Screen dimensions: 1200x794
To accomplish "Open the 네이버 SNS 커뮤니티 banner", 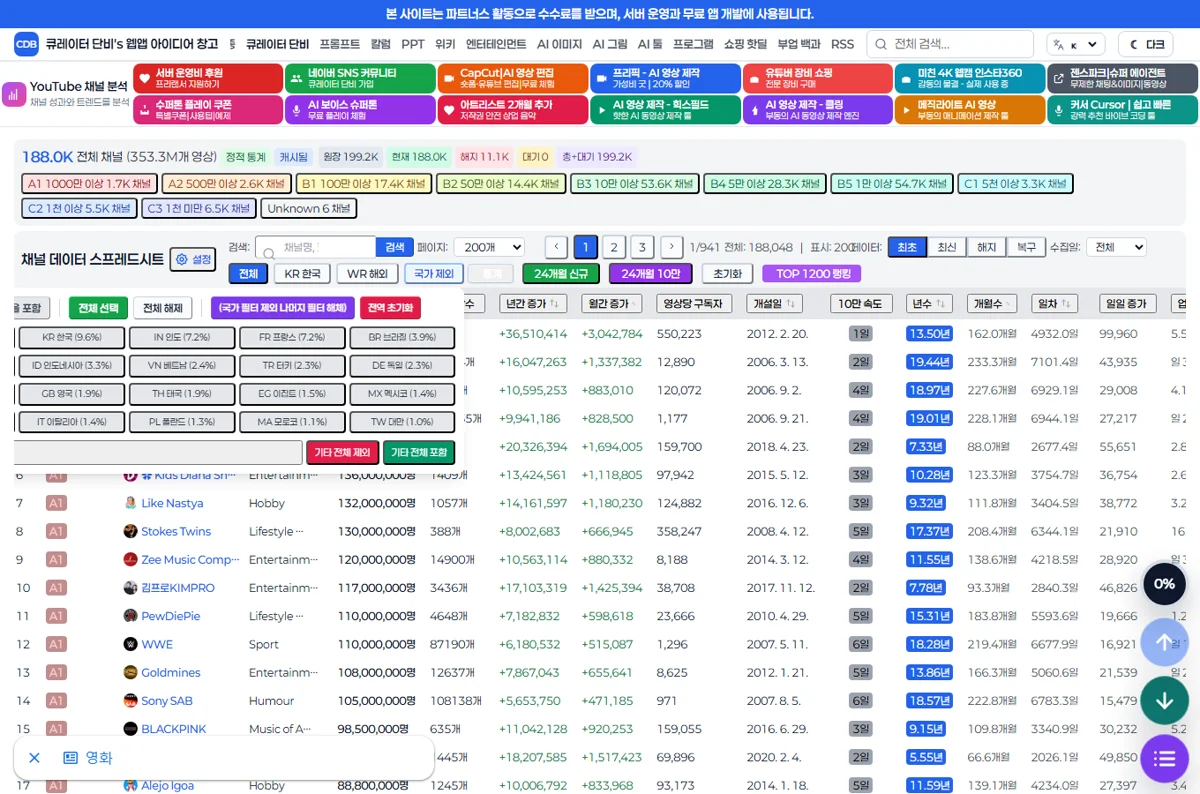I will (x=360, y=78).
